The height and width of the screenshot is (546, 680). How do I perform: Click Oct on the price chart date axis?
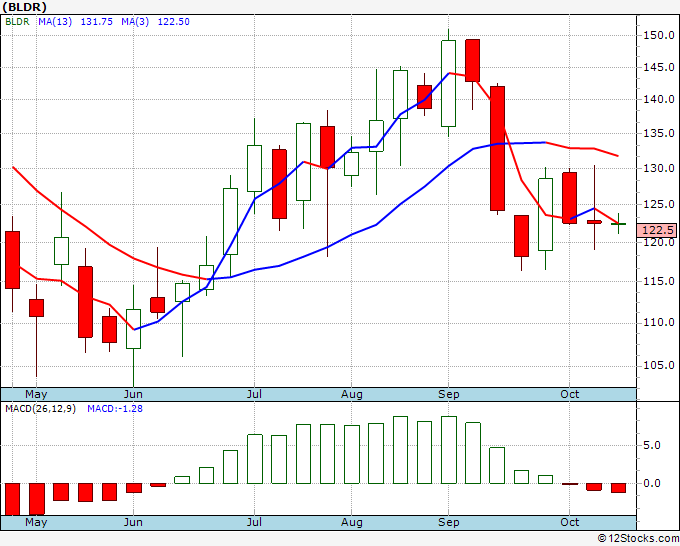coord(569,394)
